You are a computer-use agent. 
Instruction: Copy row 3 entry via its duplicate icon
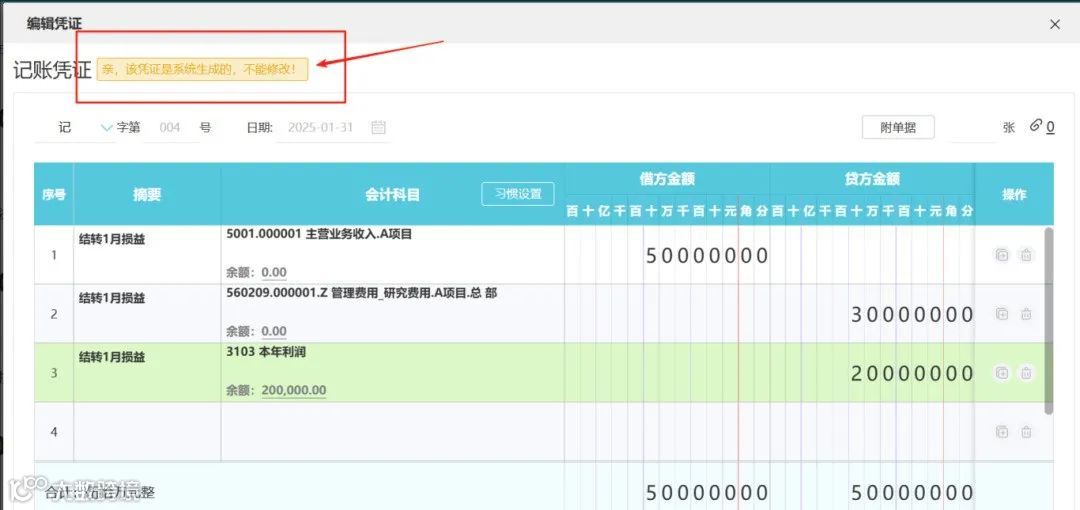[1002, 374]
